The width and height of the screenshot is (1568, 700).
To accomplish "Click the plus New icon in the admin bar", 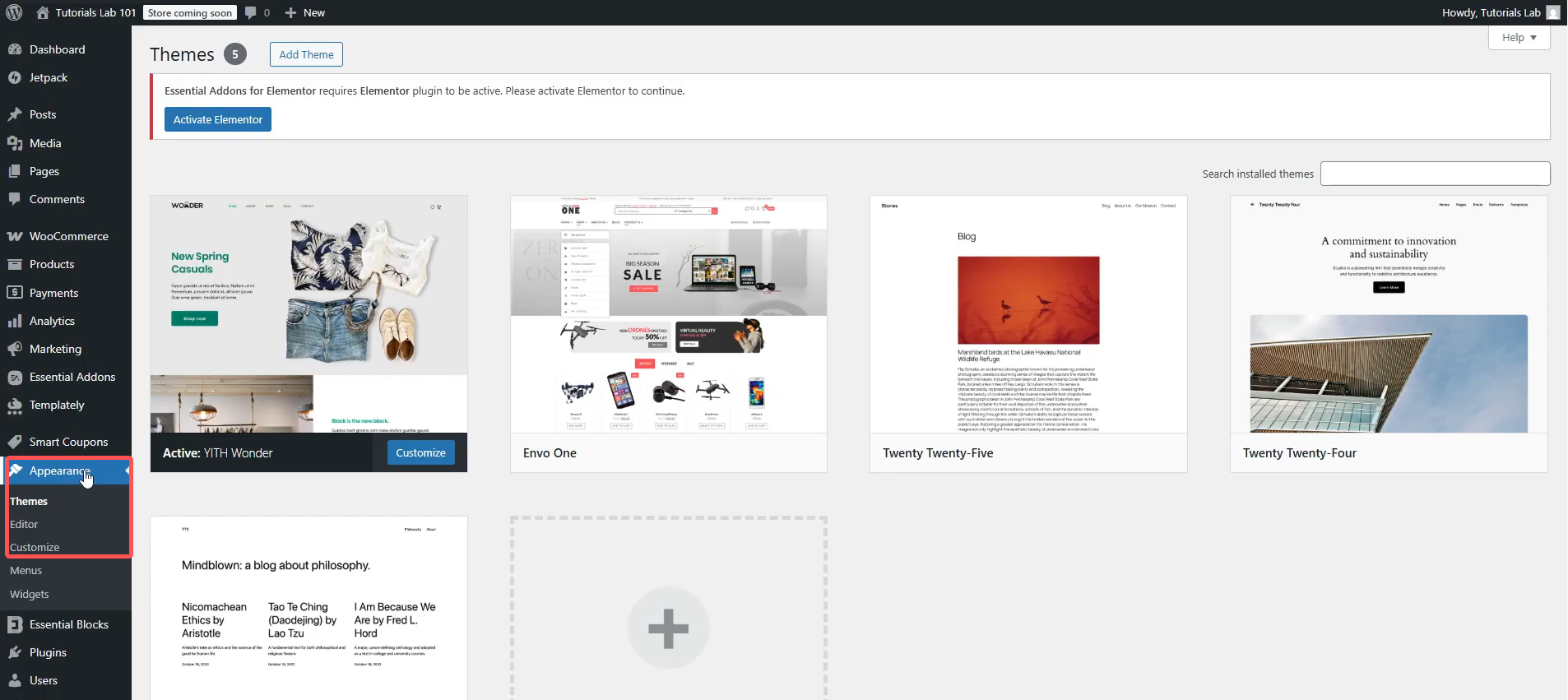I will [x=290, y=12].
